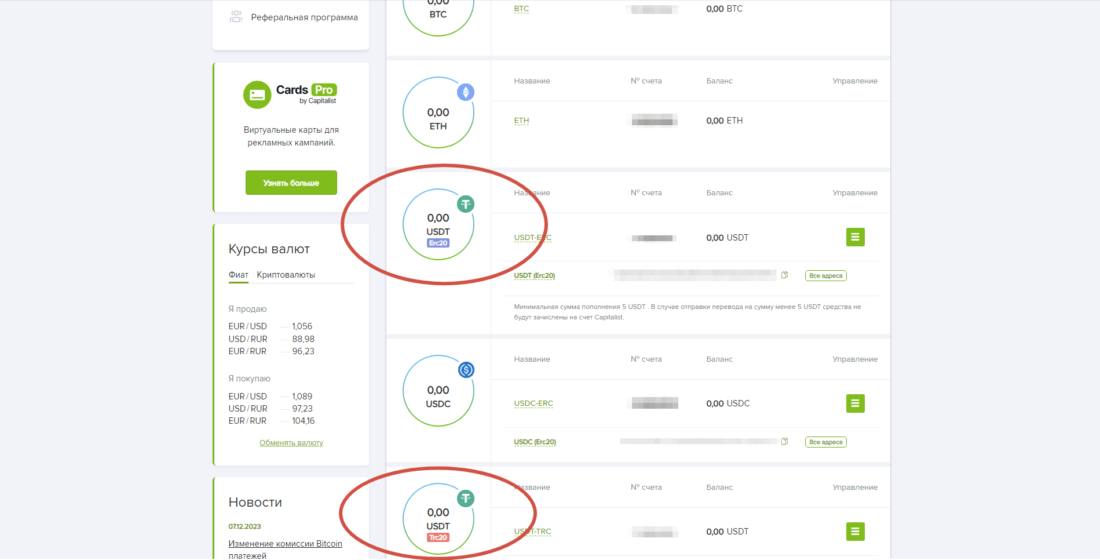Viewport: 1100px width, 560px height.
Task: Click the news date 07.12.2023
Action: (x=245, y=526)
